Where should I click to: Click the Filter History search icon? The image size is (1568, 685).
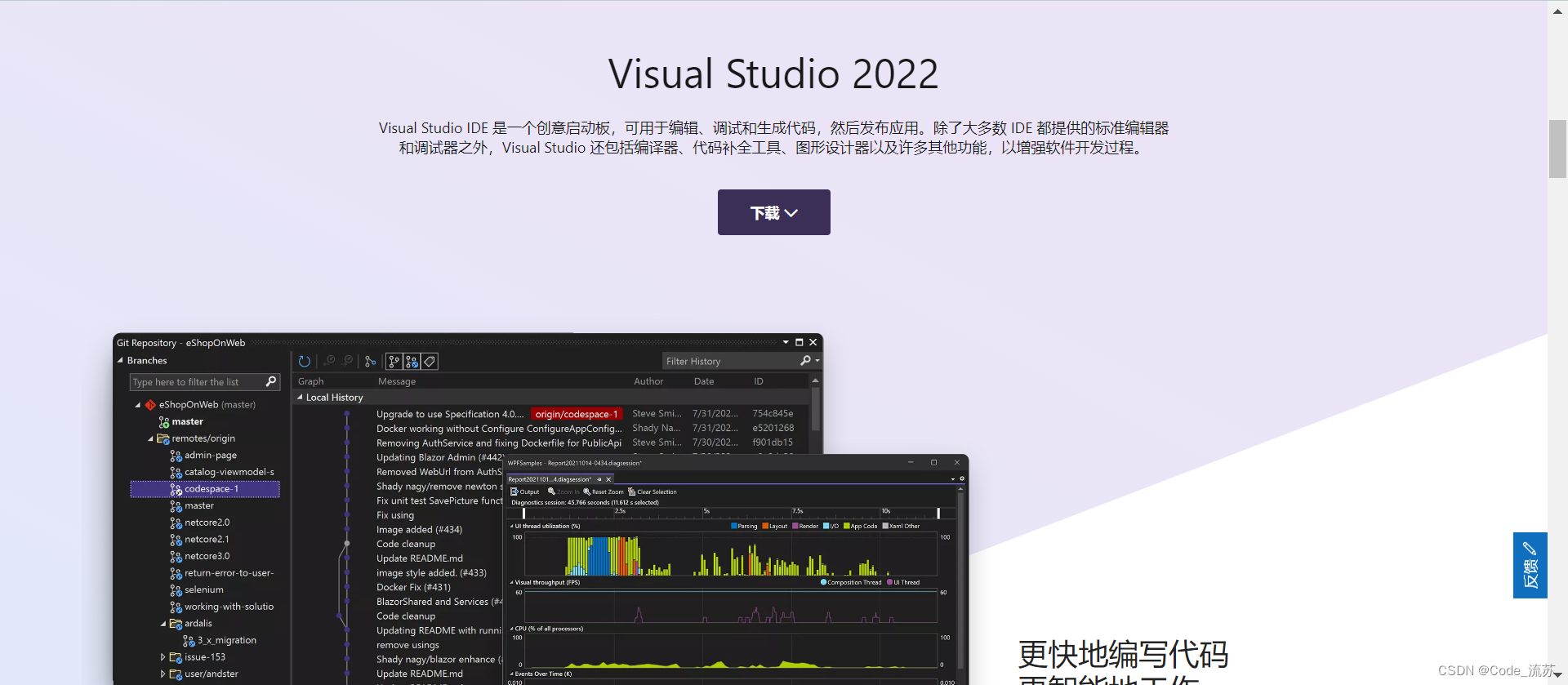805,361
